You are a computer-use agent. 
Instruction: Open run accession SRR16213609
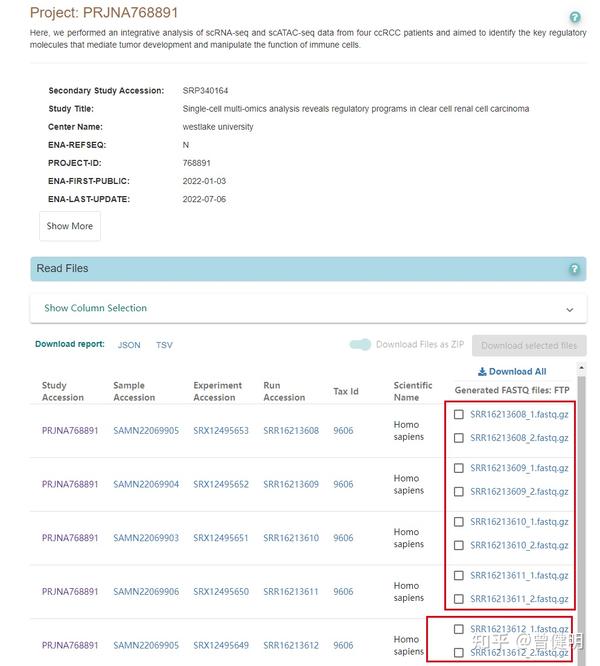pyautogui.click(x=291, y=484)
